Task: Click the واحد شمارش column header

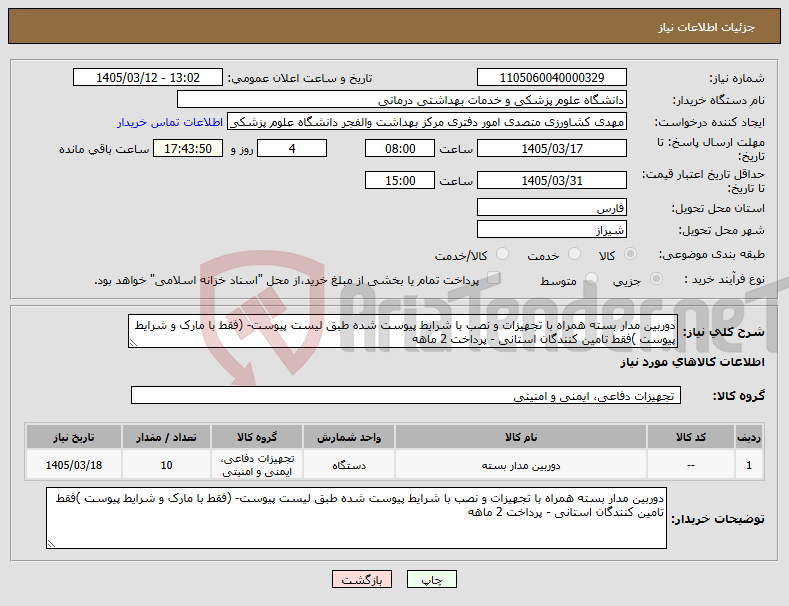Action: pos(349,437)
